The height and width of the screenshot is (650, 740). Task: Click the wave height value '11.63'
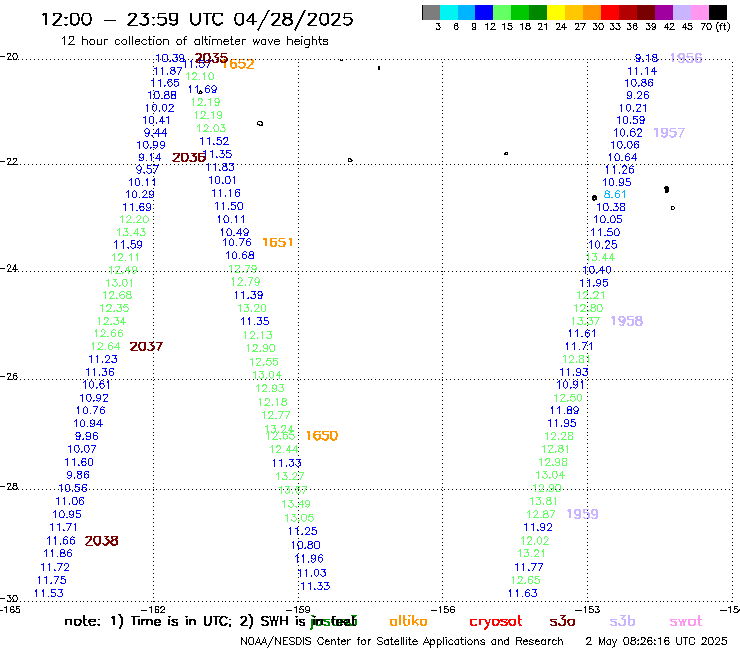(x=522, y=593)
